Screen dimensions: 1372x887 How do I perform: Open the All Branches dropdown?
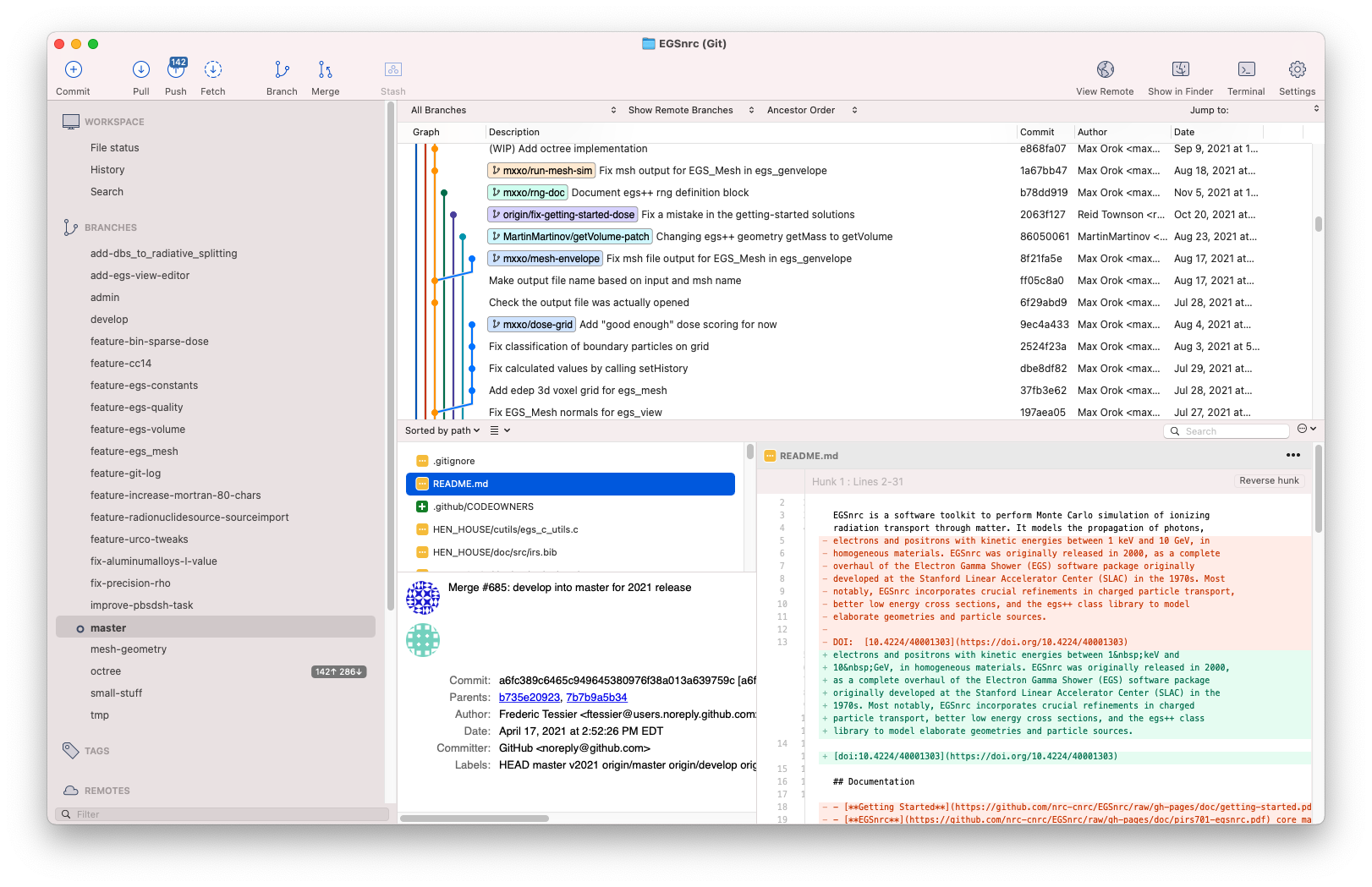(513, 110)
